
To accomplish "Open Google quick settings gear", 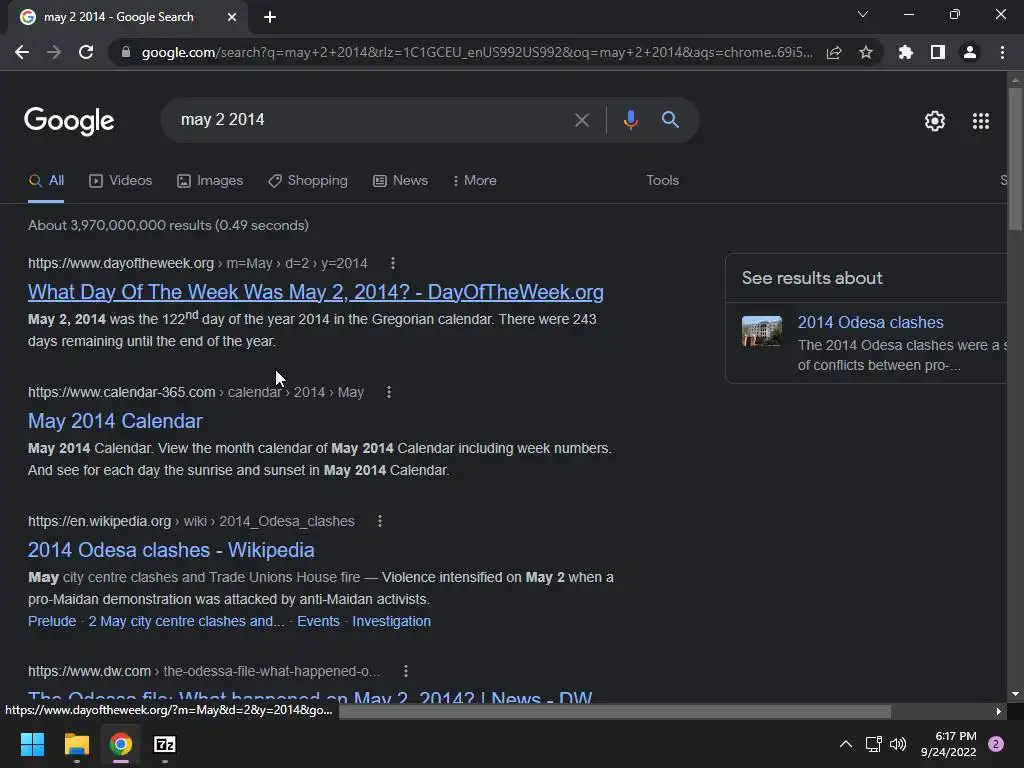I will click(x=935, y=121).
